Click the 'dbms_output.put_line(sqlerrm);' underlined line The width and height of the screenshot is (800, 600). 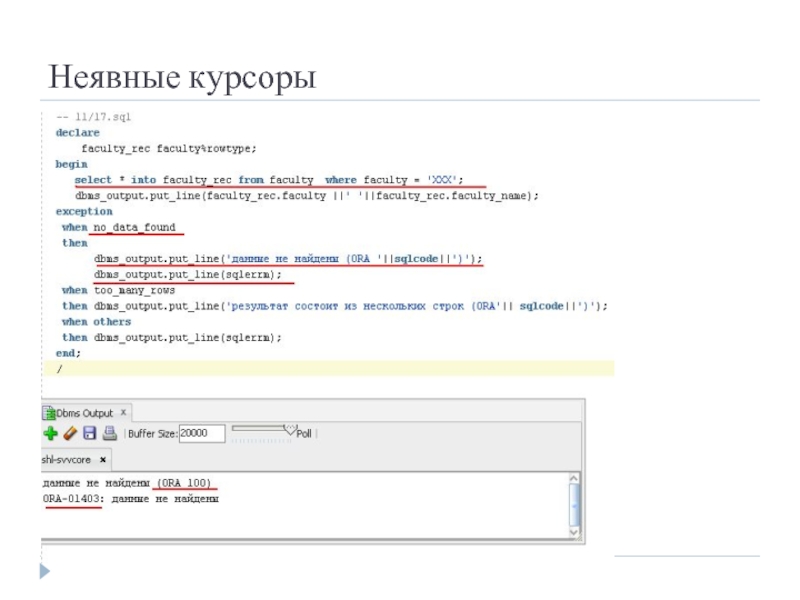click(x=188, y=274)
